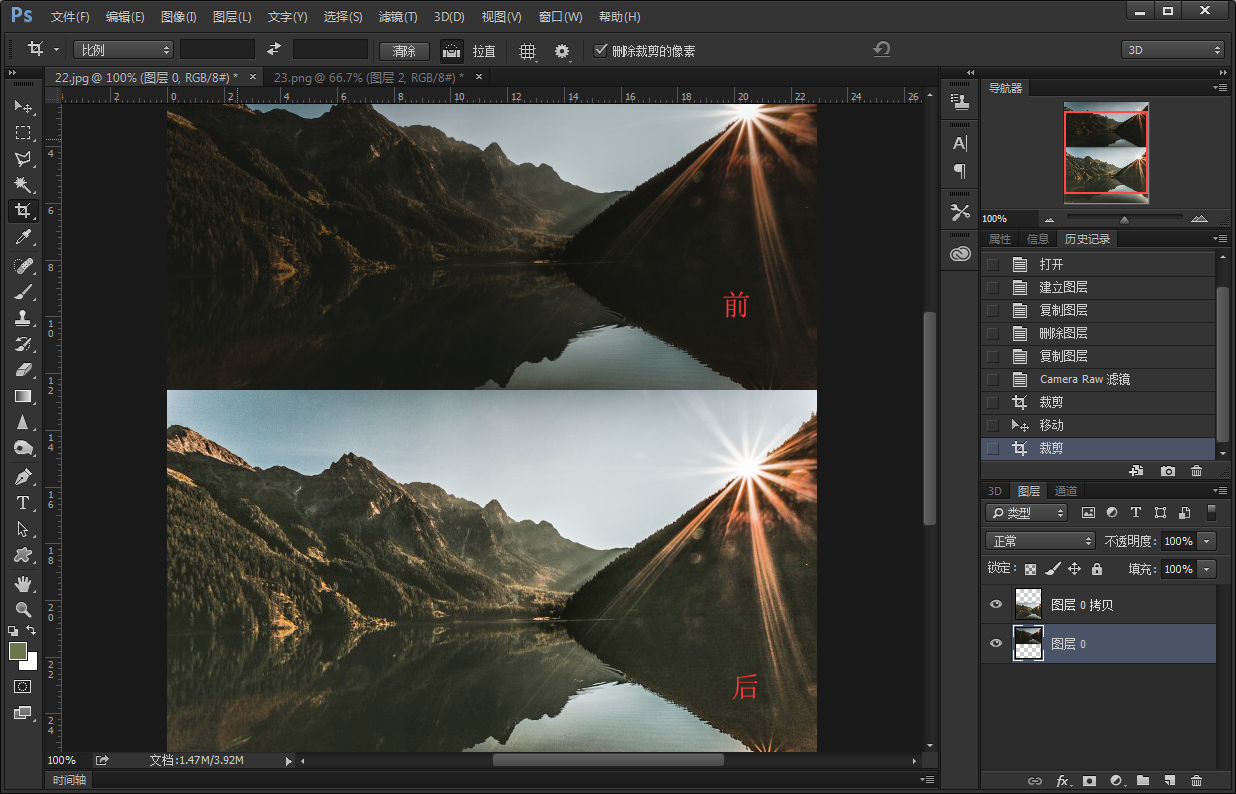Hide the 图层 0 拷贝 layer
The image size is (1236, 794).
pyautogui.click(x=995, y=605)
